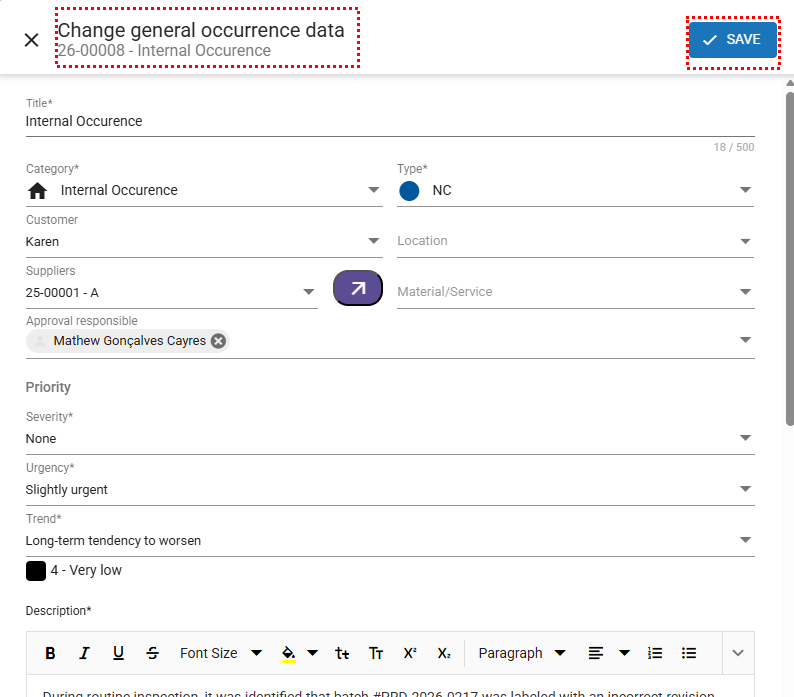
Task: Remove Mathew Gonçalves Cayres chip
Action: tap(218, 341)
